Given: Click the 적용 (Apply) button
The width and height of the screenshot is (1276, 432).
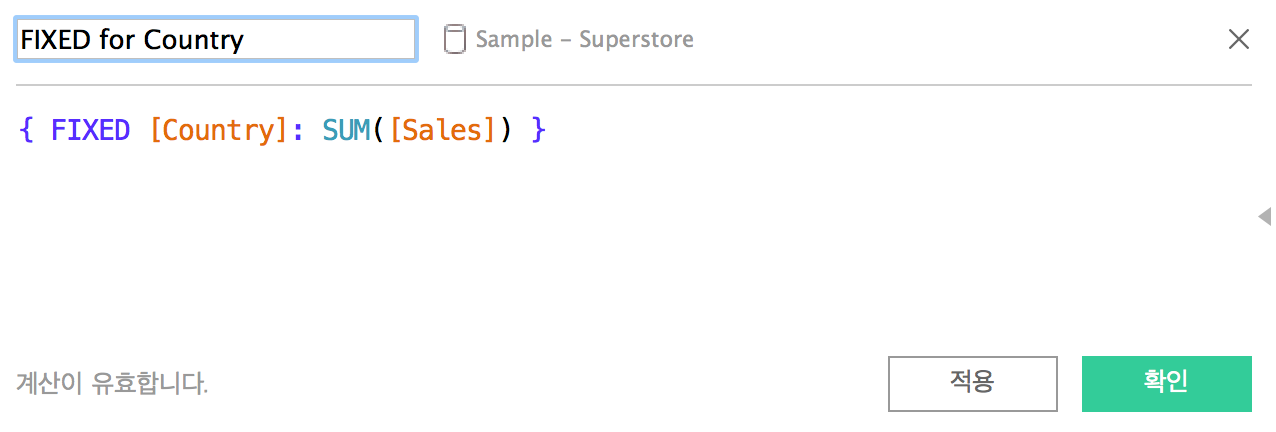Looking at the screenshot, I should pos(972,383).
